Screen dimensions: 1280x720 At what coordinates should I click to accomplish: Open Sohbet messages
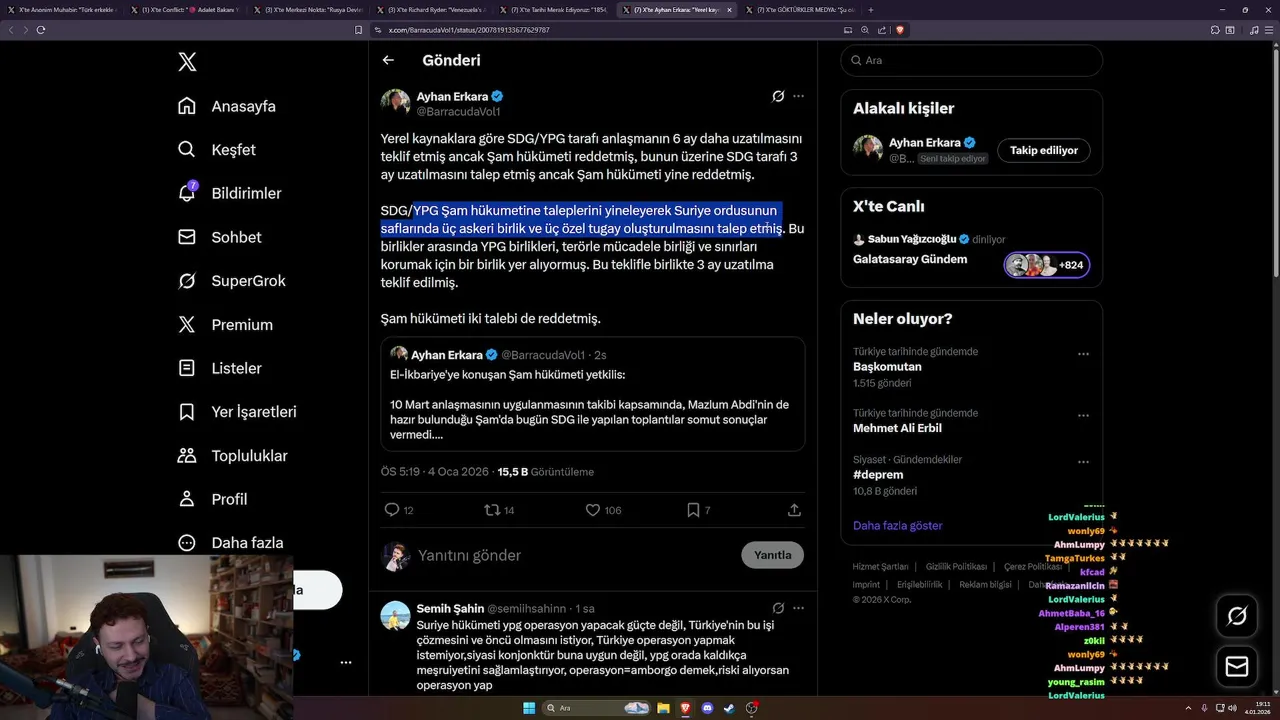219,237
